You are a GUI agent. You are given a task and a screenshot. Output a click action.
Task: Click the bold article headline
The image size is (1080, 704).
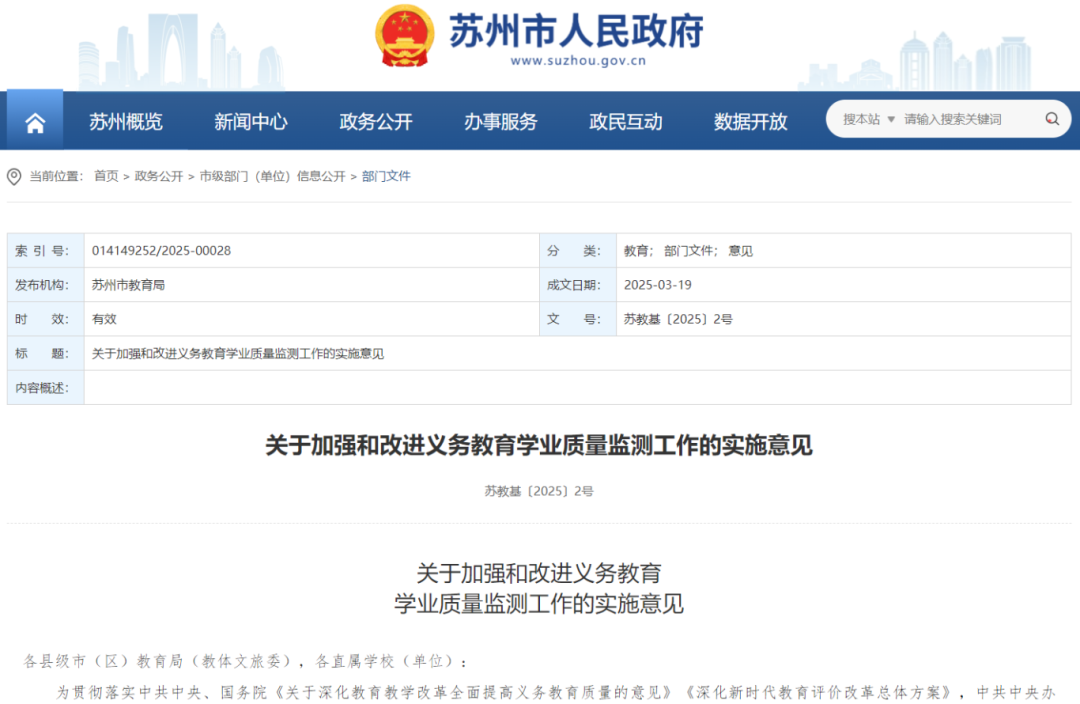pos(539,446)
